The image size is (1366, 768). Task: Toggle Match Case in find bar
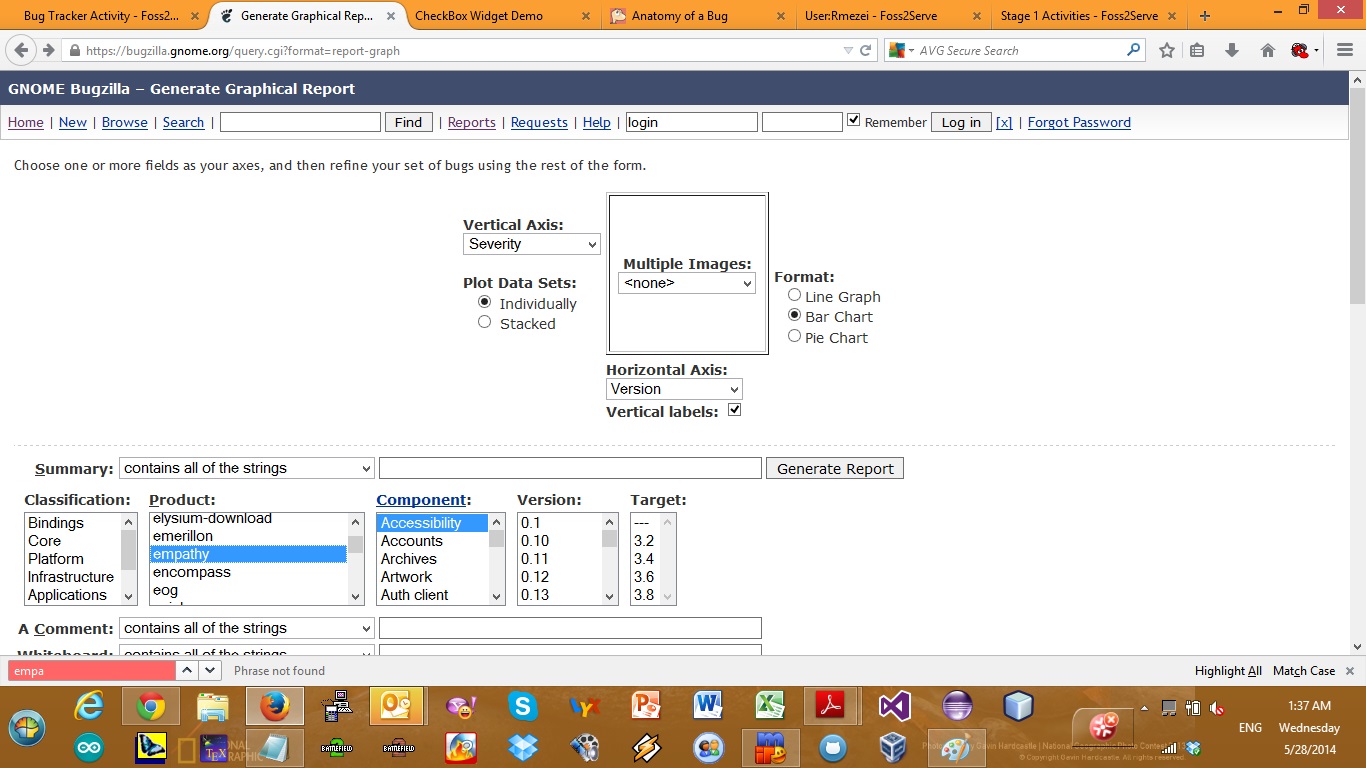pyautogui.click(x=1304, y=671)
